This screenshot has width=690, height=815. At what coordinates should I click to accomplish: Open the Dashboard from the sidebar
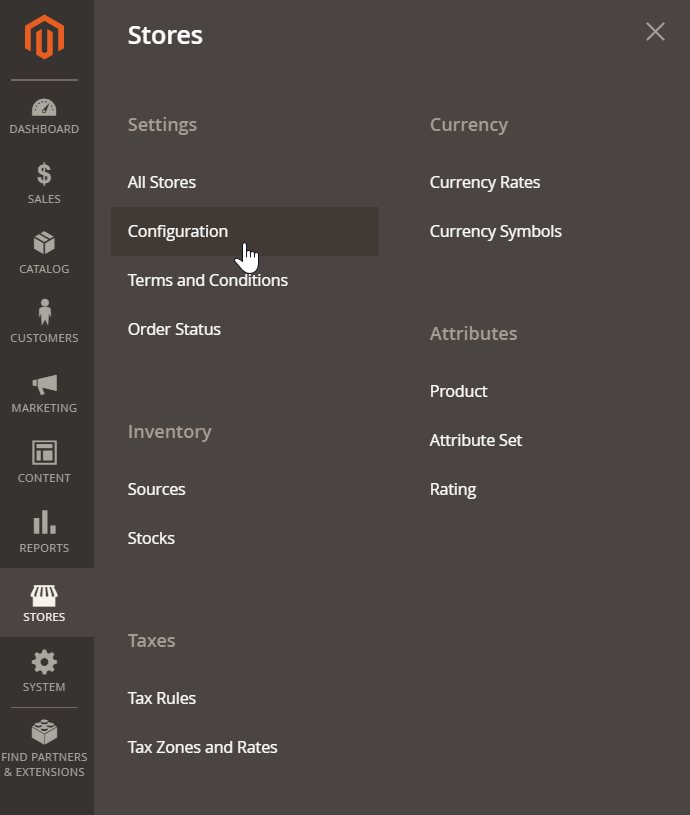(44, 113)
